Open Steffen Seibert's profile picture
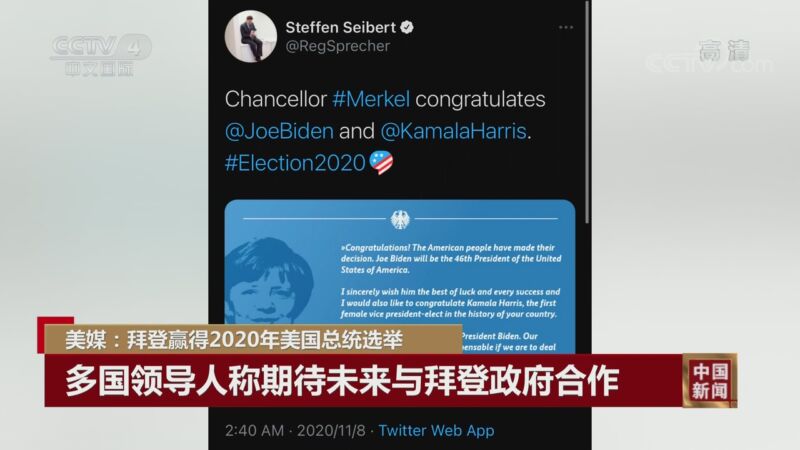The width and height of the screenshot is (800, 450). (251, 37)
